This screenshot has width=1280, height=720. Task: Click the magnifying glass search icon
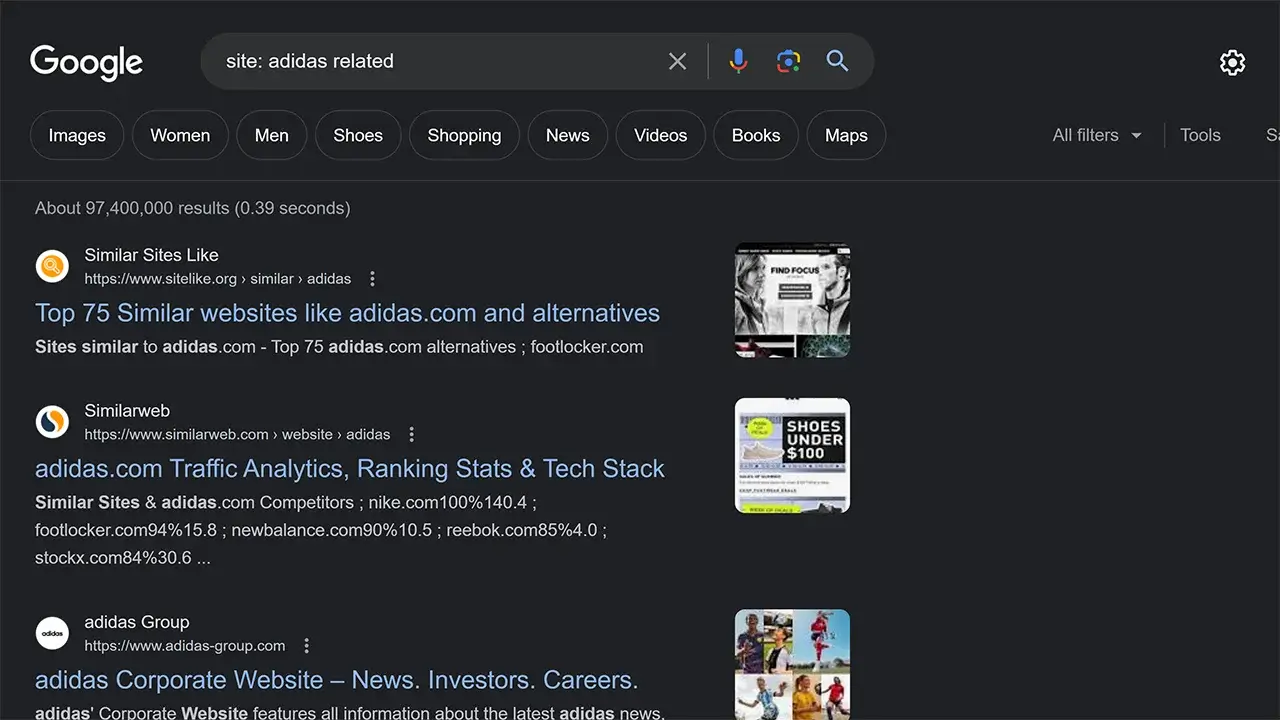tap(837, 61)
